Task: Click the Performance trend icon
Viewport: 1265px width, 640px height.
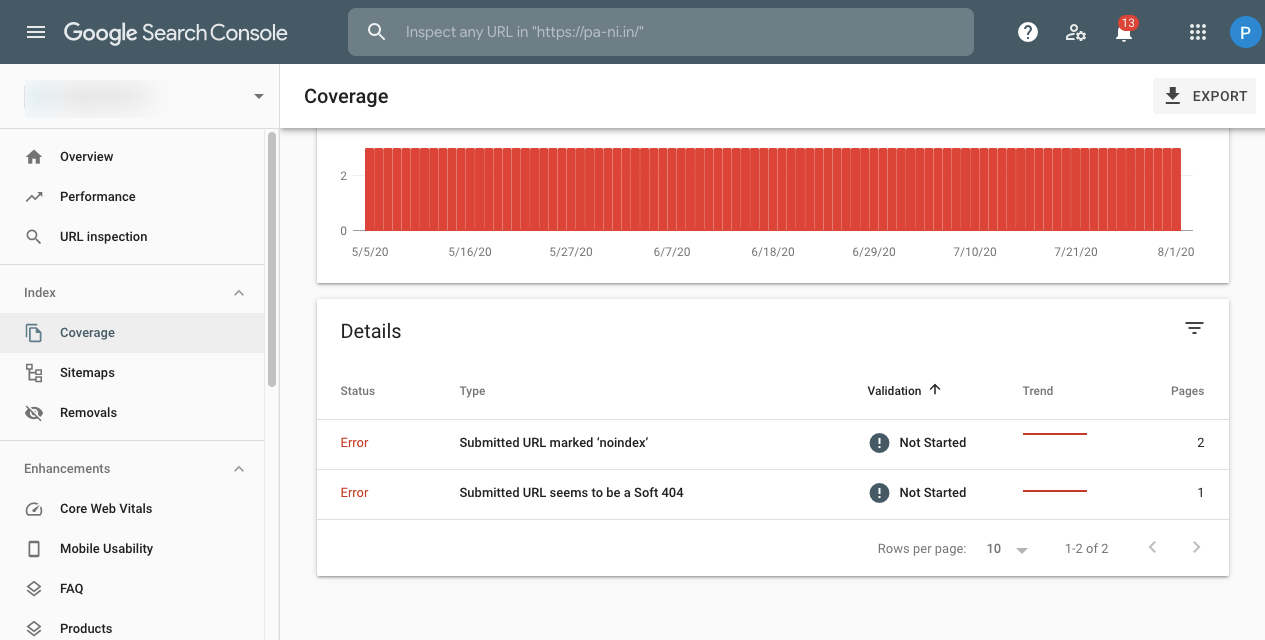Action: tap(34, 197)
